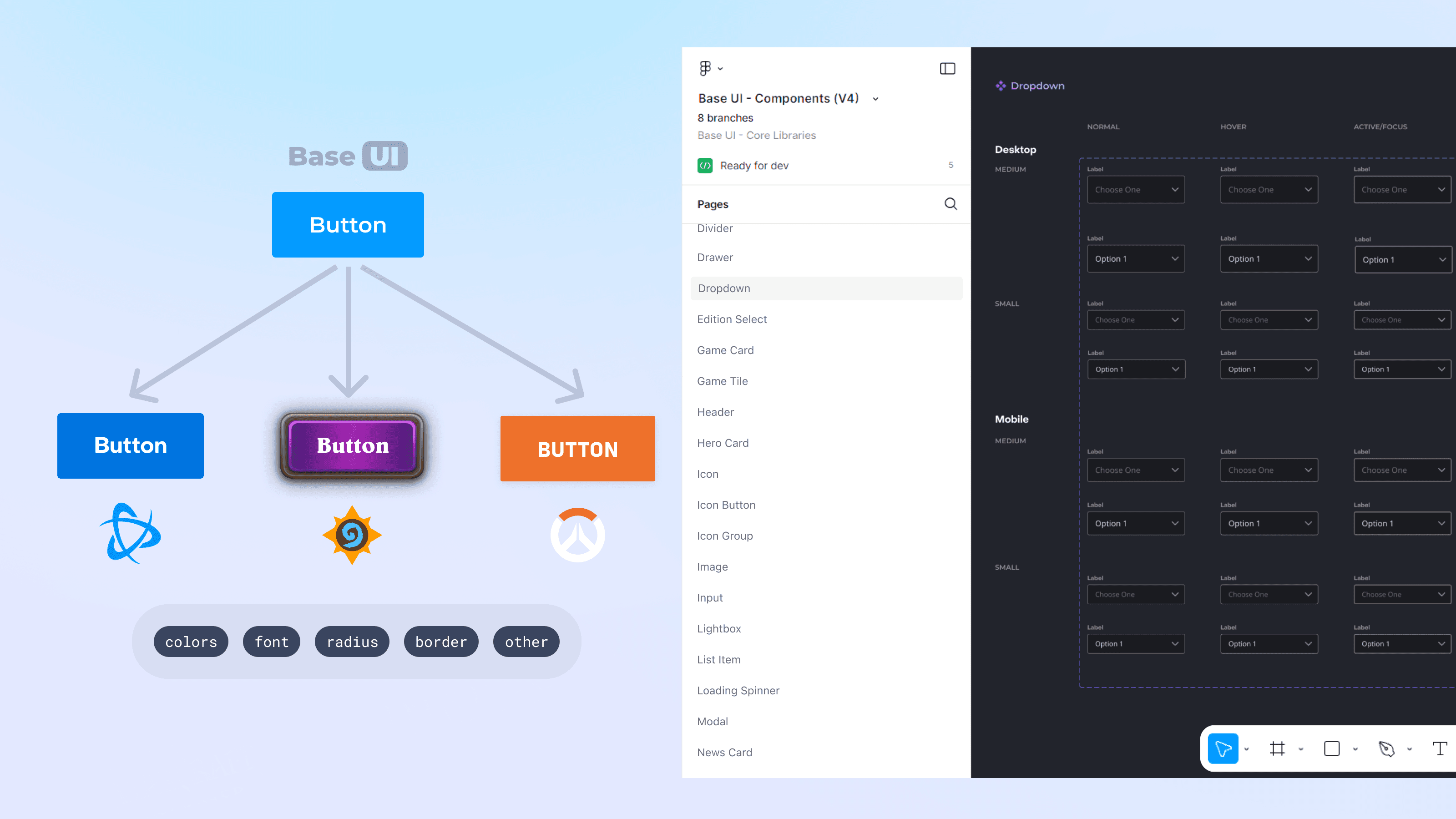The image size is (1456, 819).
Task: Expand the Base UI file name dropdown
Action: [875, 99]
